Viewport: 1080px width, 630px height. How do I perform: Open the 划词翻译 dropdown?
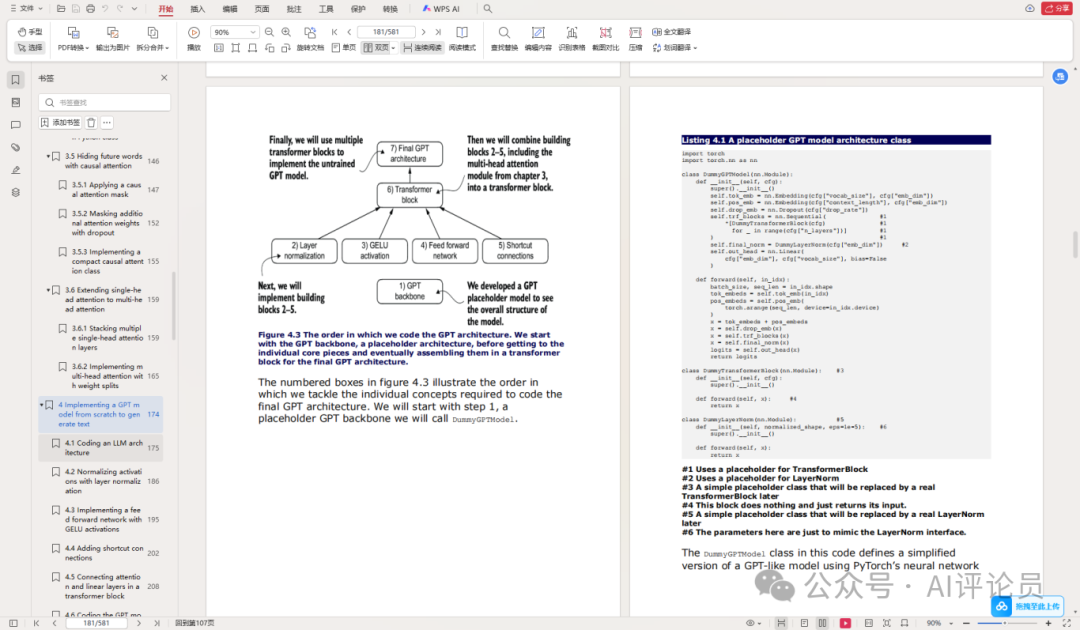(675, 48)
